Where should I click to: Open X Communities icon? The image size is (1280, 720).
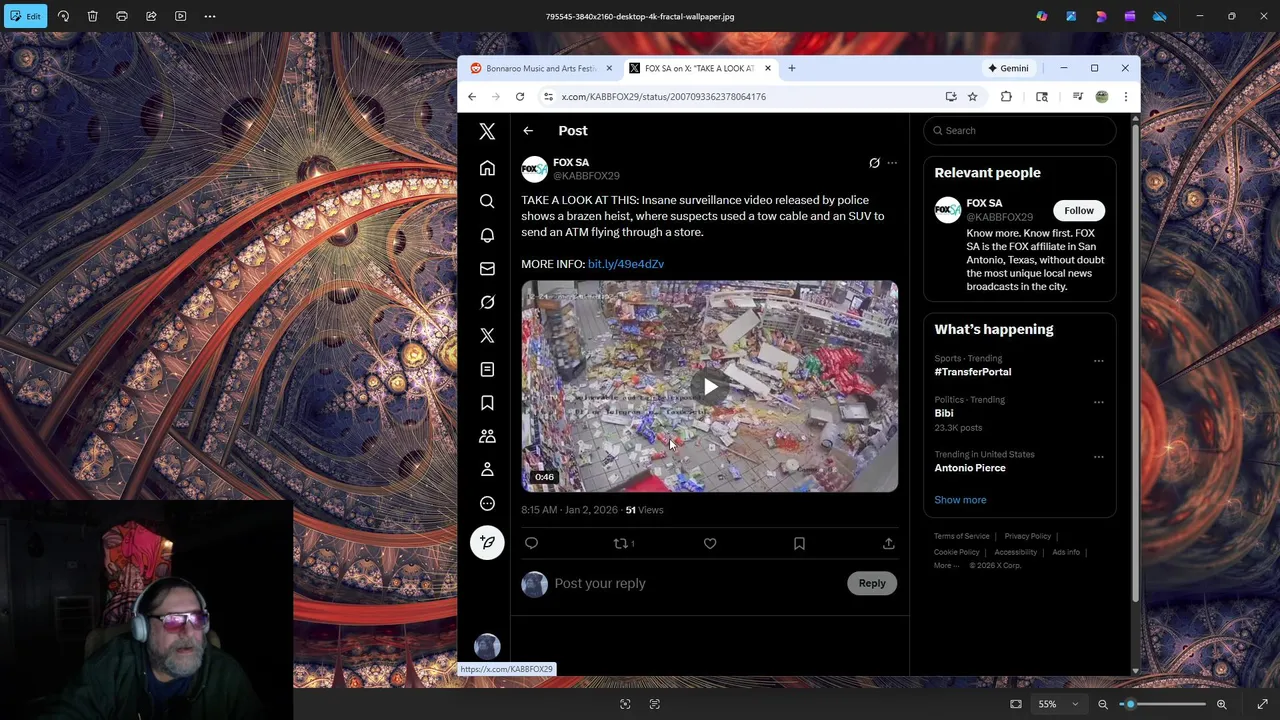coord(487,436)
